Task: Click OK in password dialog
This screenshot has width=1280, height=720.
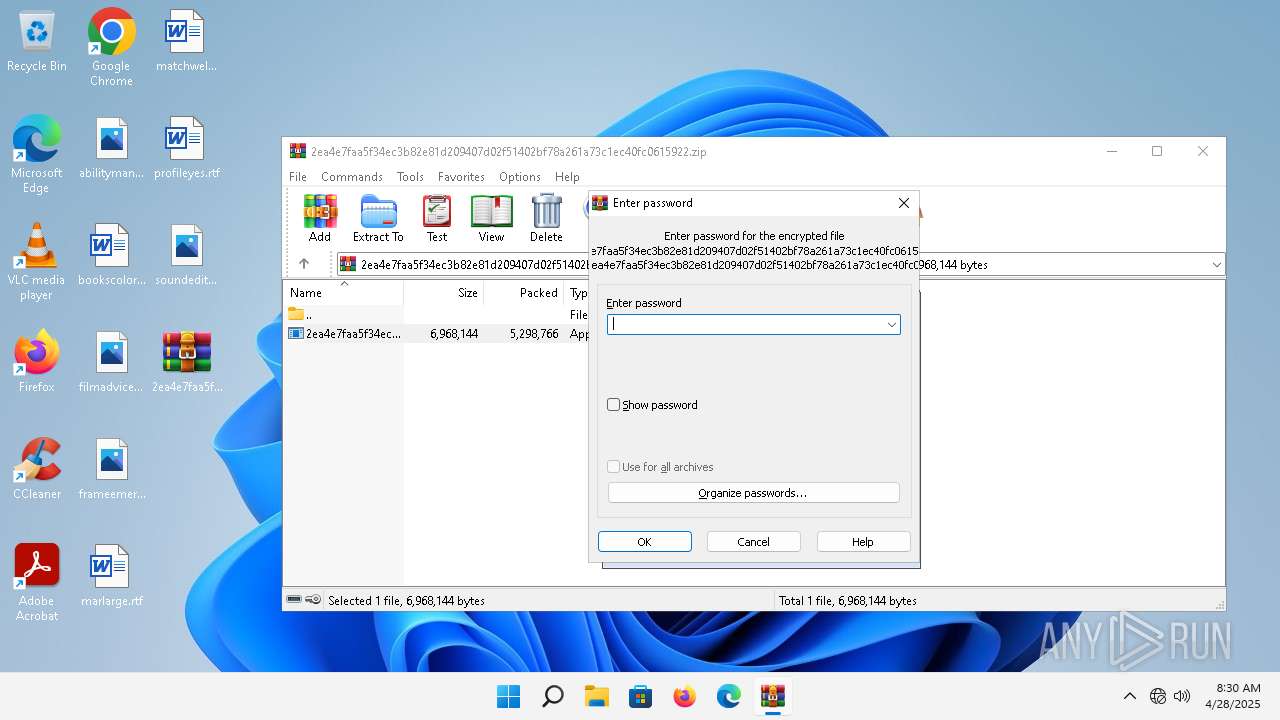Action: point(645,542)
